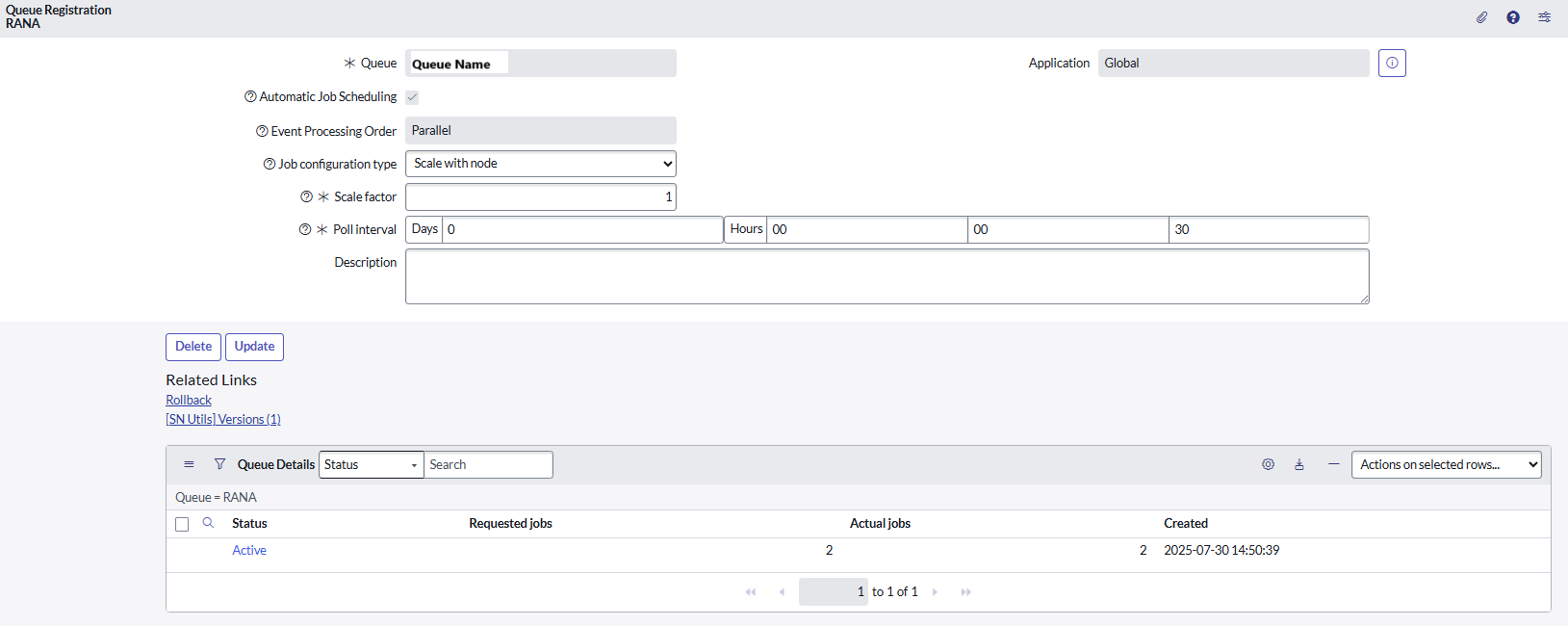1568x626 pixels.
Task: Expand the Actions on selected rows dropdown
Action: click(x=1446, y=465)
